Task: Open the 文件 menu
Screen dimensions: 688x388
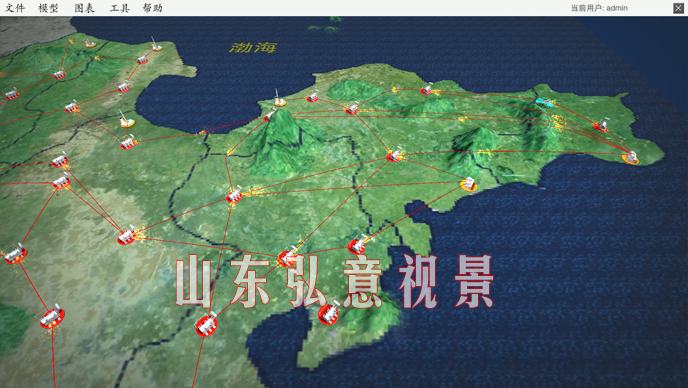Action: pos(14,8)
